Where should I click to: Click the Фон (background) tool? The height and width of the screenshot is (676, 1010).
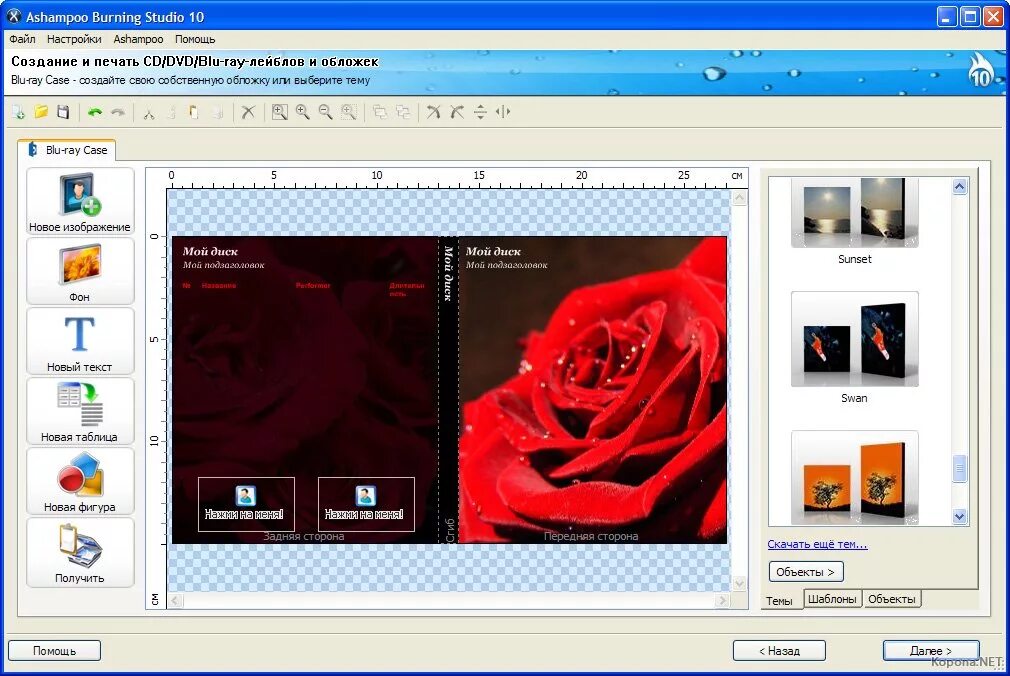coord(80,270)
